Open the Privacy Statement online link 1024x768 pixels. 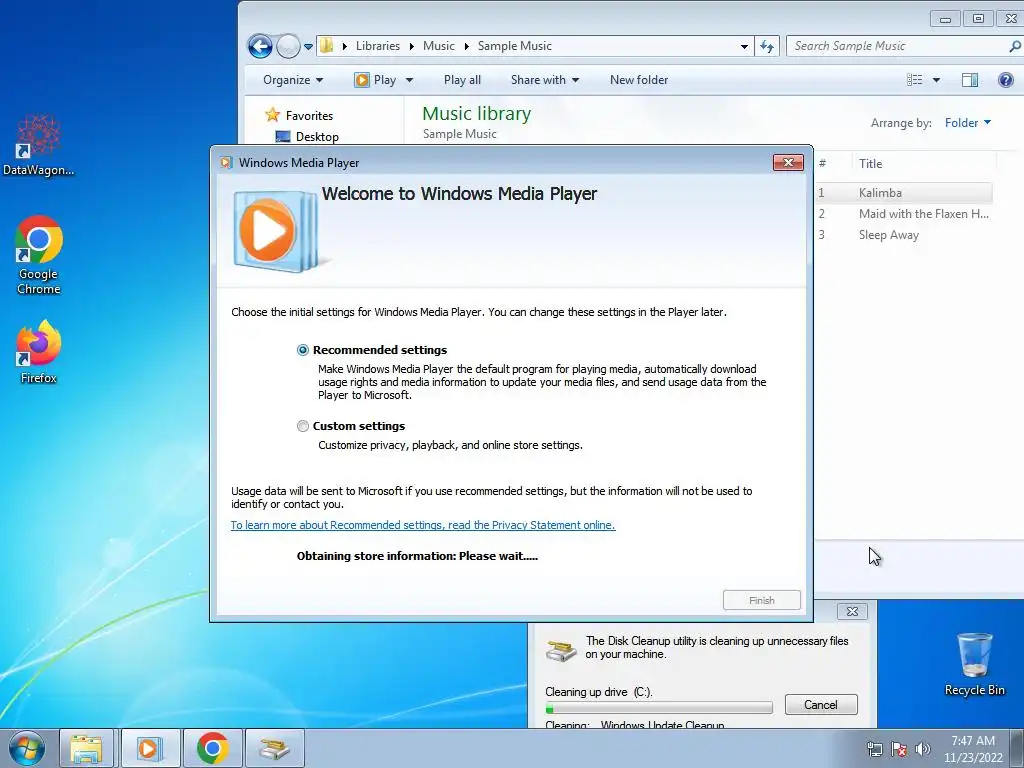(x=423, y=525)
